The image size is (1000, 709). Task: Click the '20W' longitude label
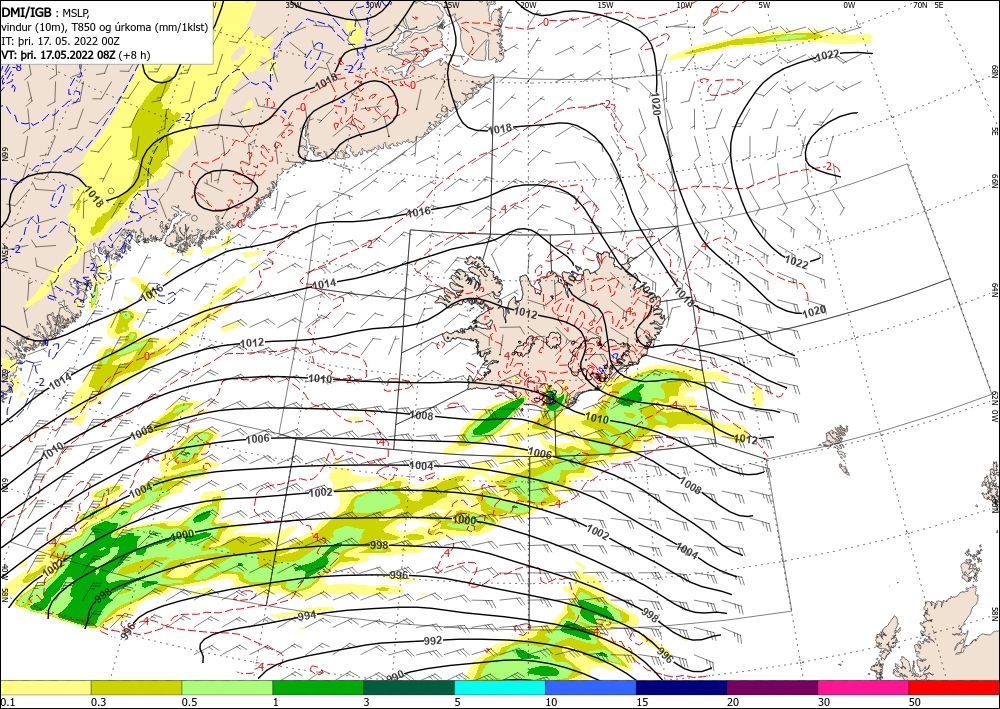click(528, 4)
